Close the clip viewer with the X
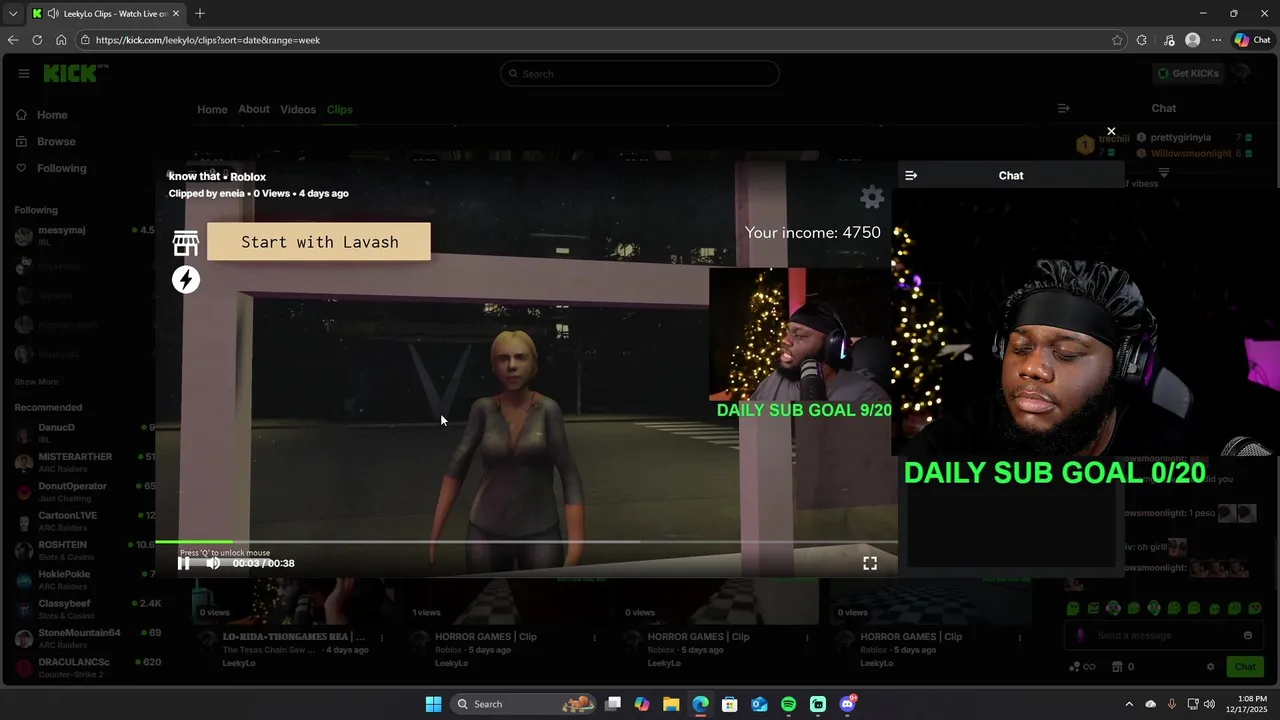 1111,131
